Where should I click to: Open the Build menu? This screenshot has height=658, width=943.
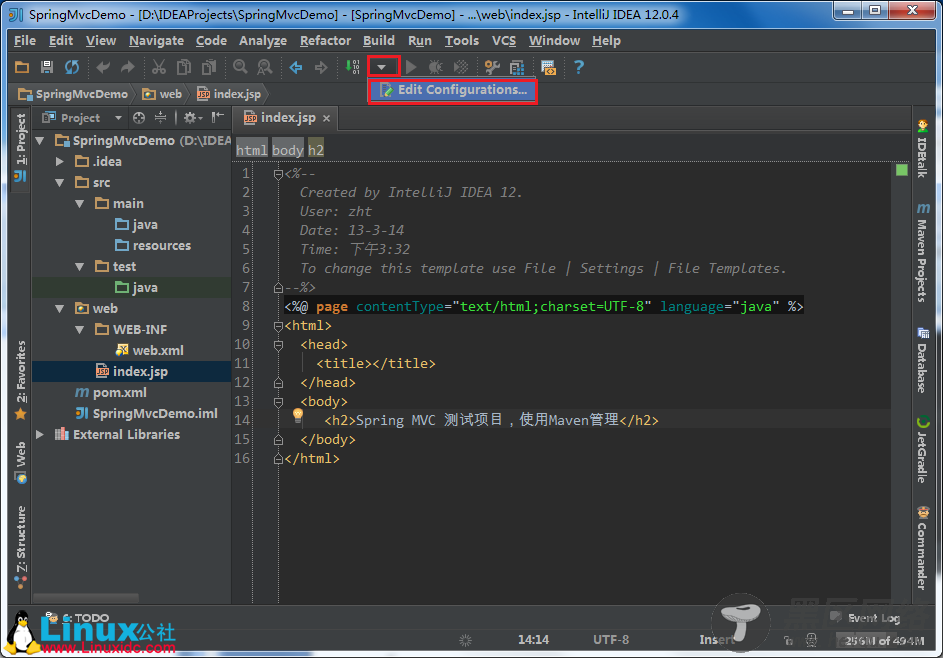tap(379, 41)
